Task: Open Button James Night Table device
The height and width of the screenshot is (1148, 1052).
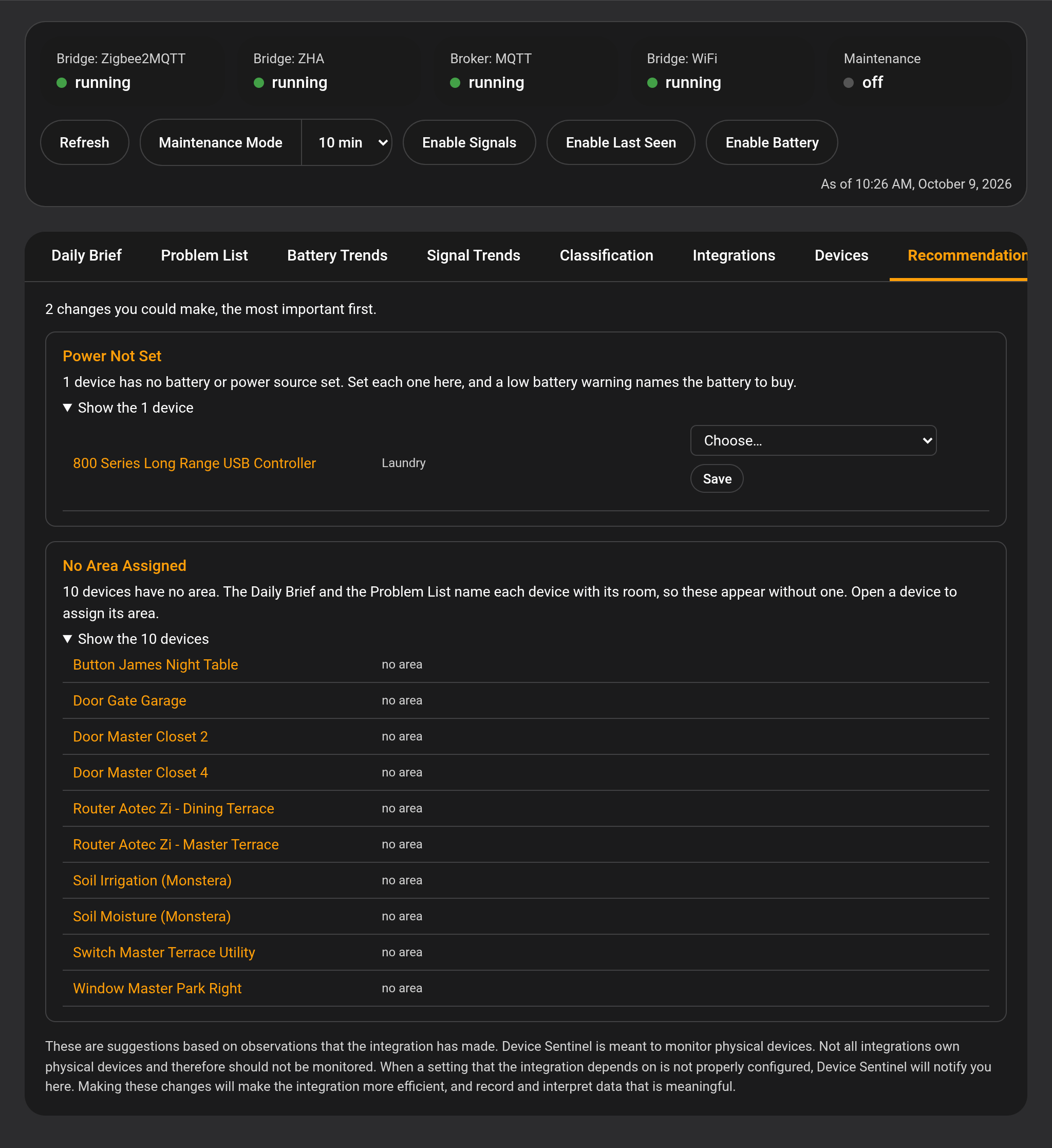Action: pyautogui.click(x=156, y=664)
